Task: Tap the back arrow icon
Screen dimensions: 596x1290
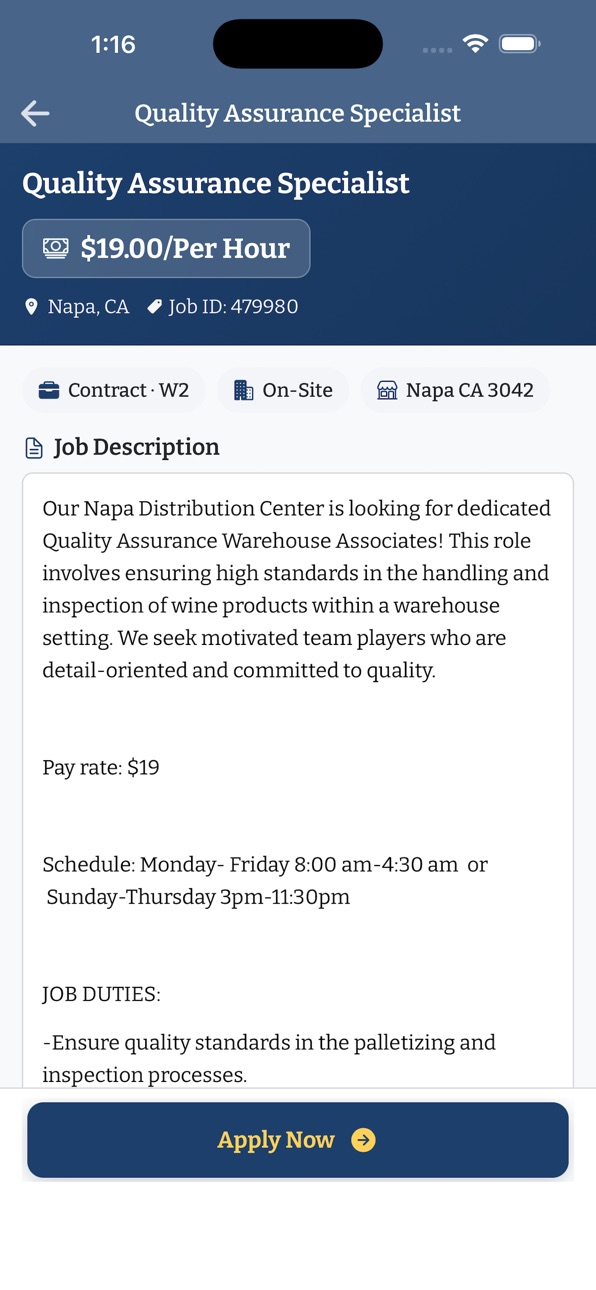Action: [35, 113]
